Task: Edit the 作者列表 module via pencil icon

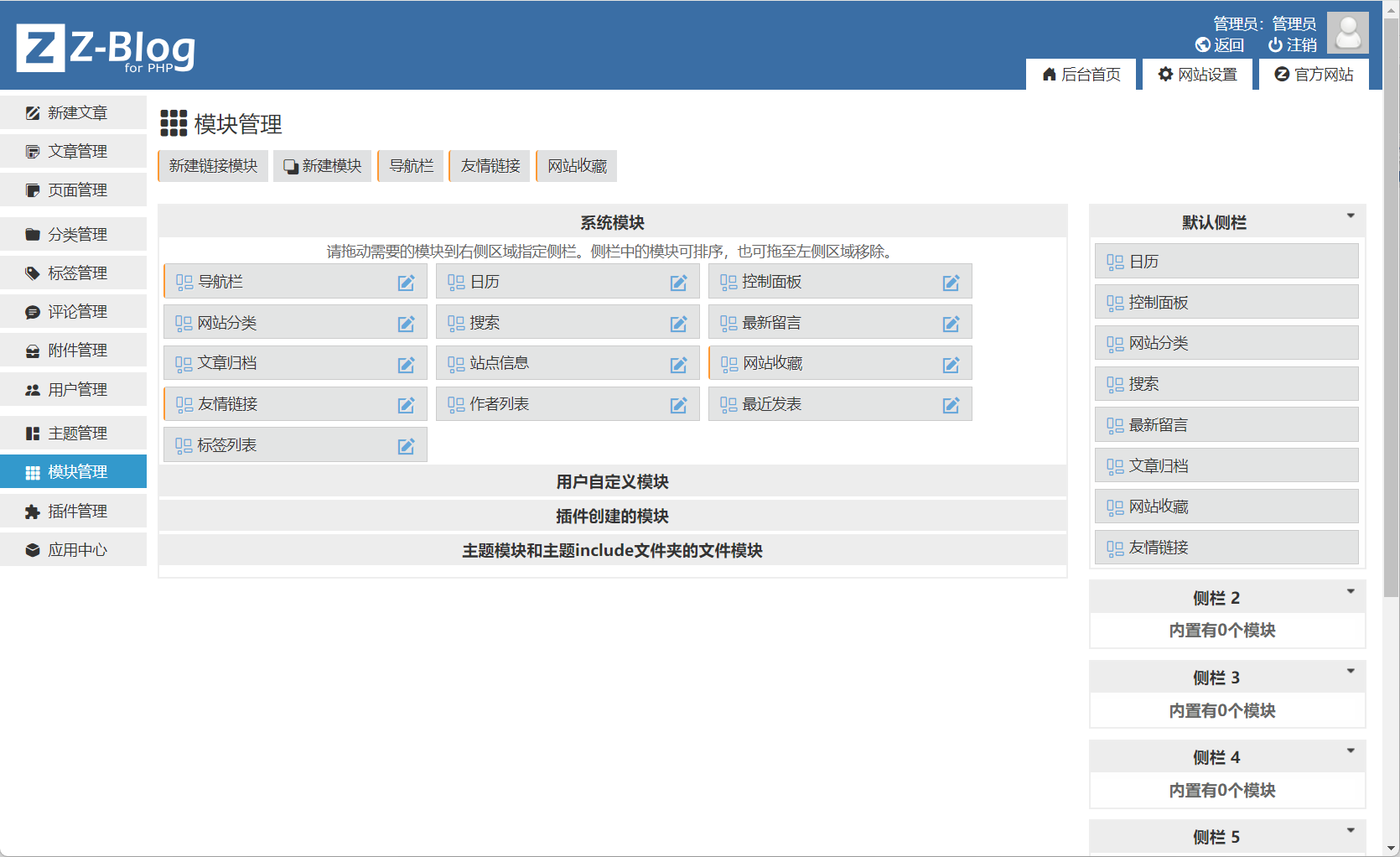Action: [678, 405]
